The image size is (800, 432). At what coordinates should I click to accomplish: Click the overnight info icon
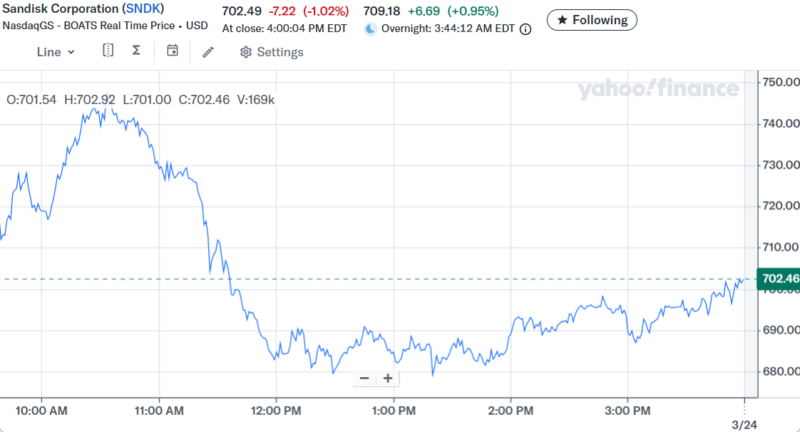(525, 29)
